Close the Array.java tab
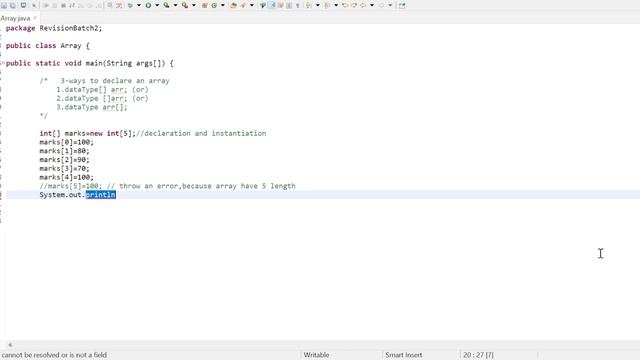Image resolution: width=640 pixels, height=360 pixels. click(x=35, y=18)
